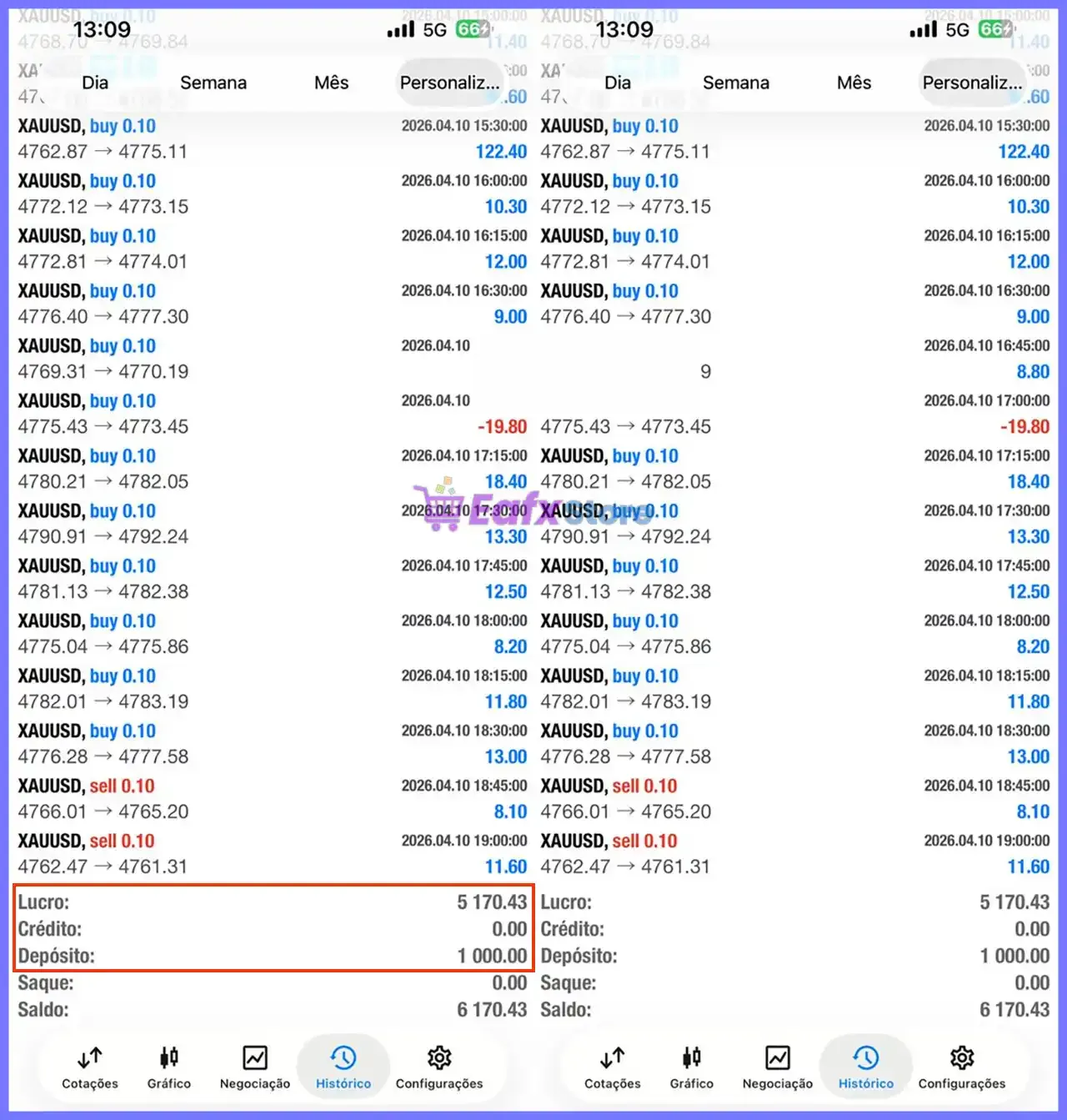This screenshot has height=1120, width=1067.
Task: Select Crédito value 0.00 on right screen
Action: (x=1033, y=929)
